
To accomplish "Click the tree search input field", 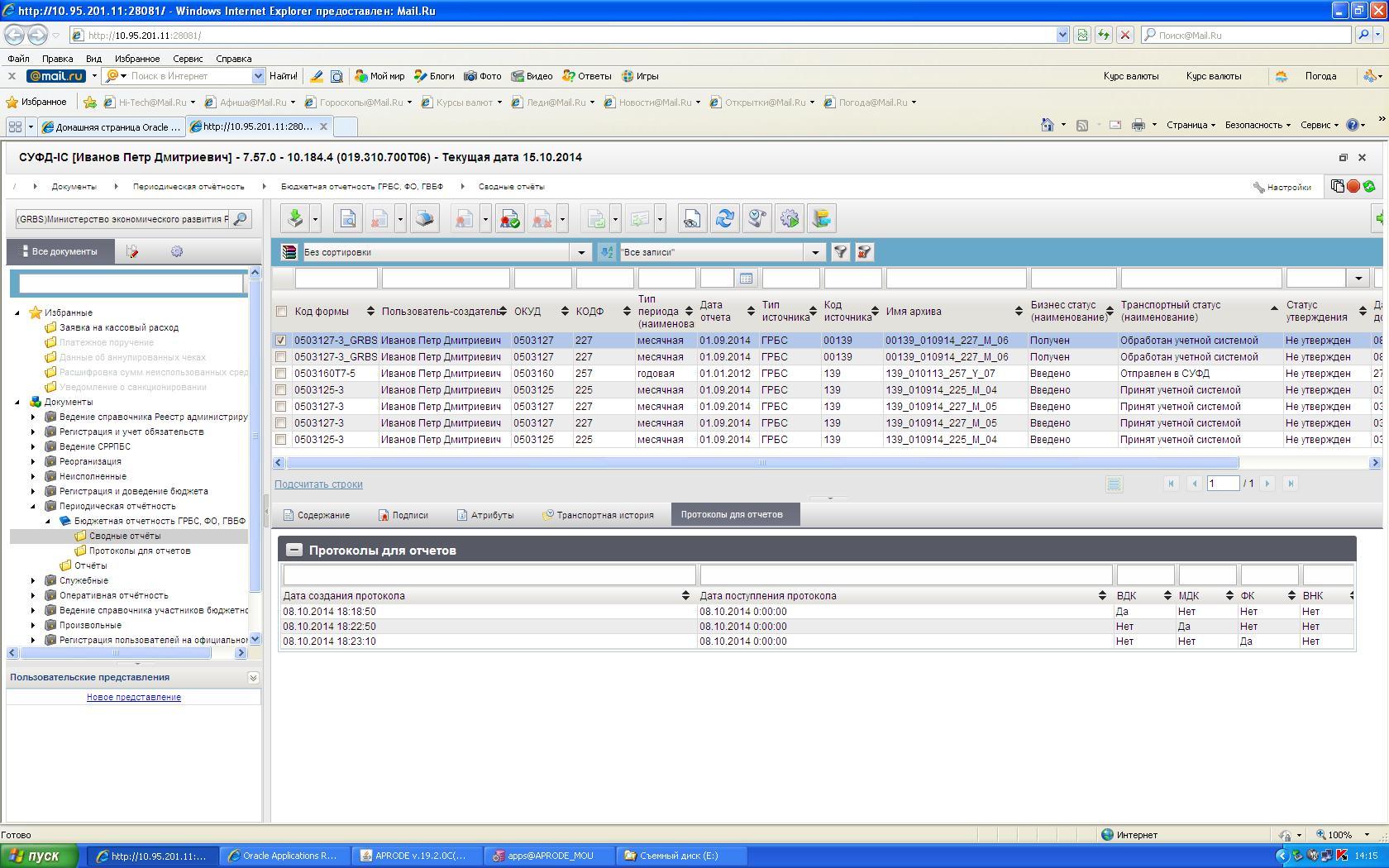I will point(131,283).
